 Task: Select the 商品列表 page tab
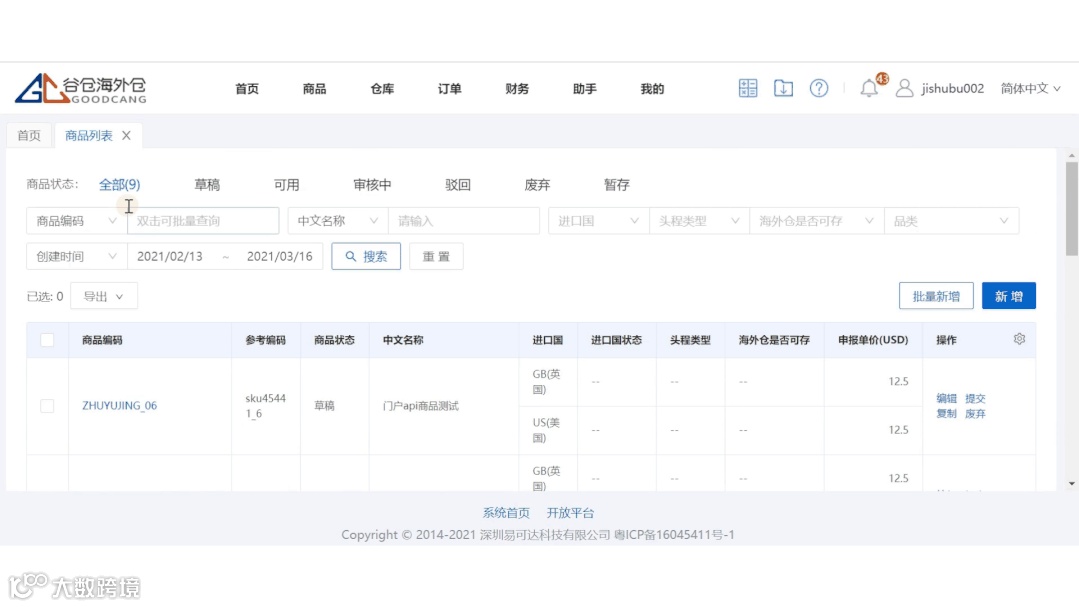click(x=88, y=136)
